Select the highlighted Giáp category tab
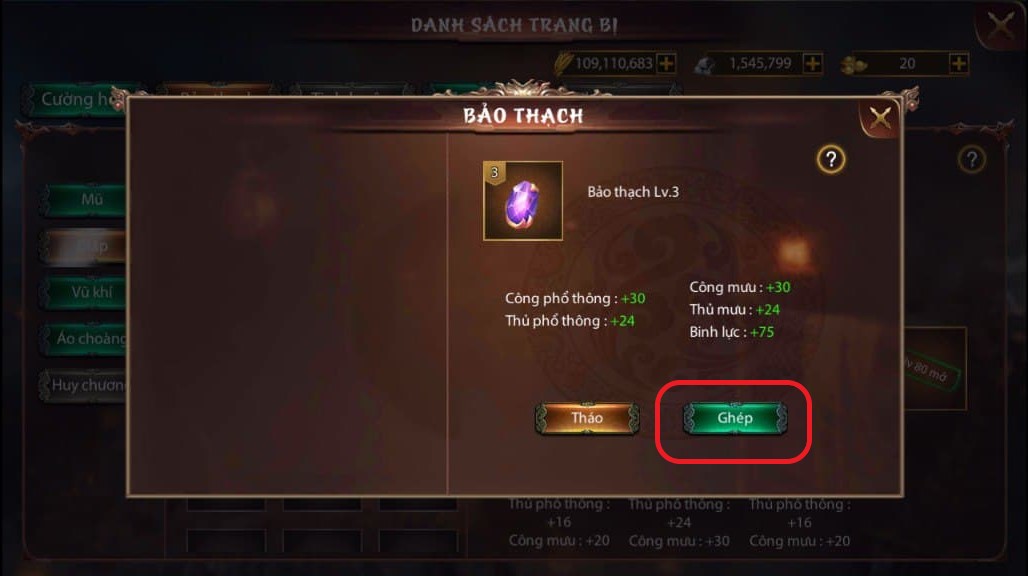This screenshot has width=1028, height=576. pos(85,246)
